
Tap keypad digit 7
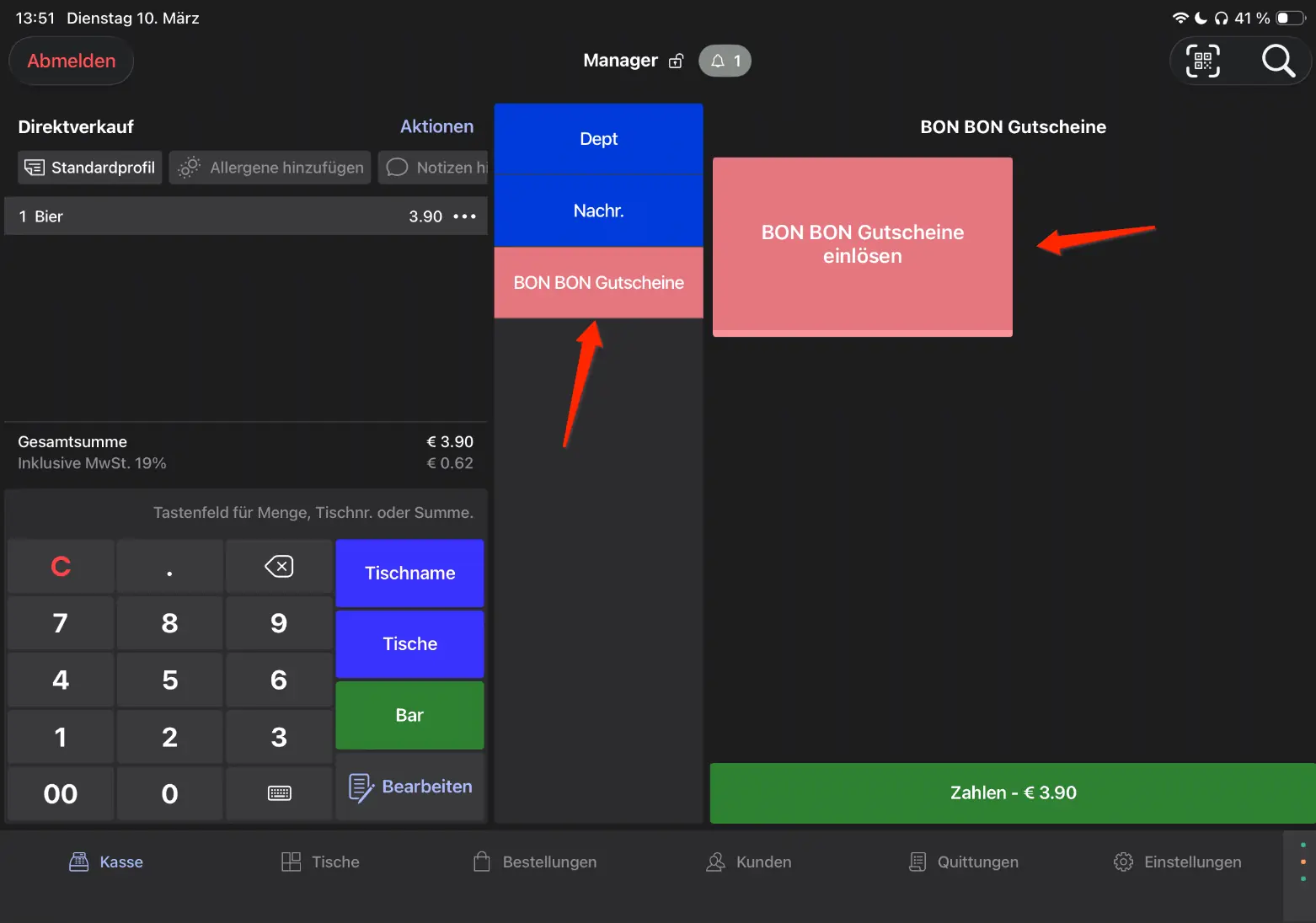coord(61,623)
